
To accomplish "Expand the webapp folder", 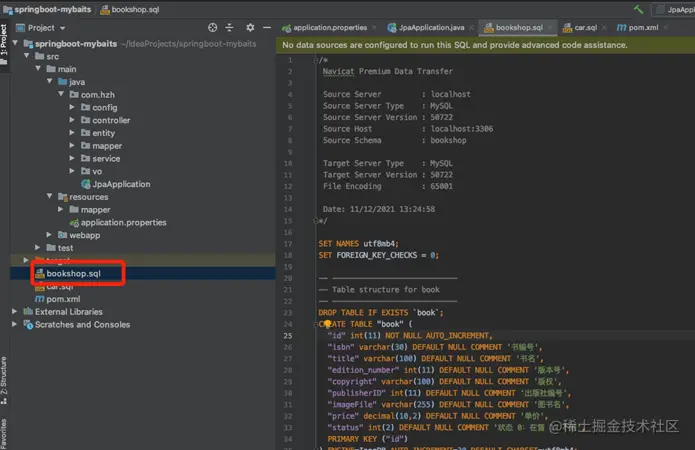I will coord(50,235).
